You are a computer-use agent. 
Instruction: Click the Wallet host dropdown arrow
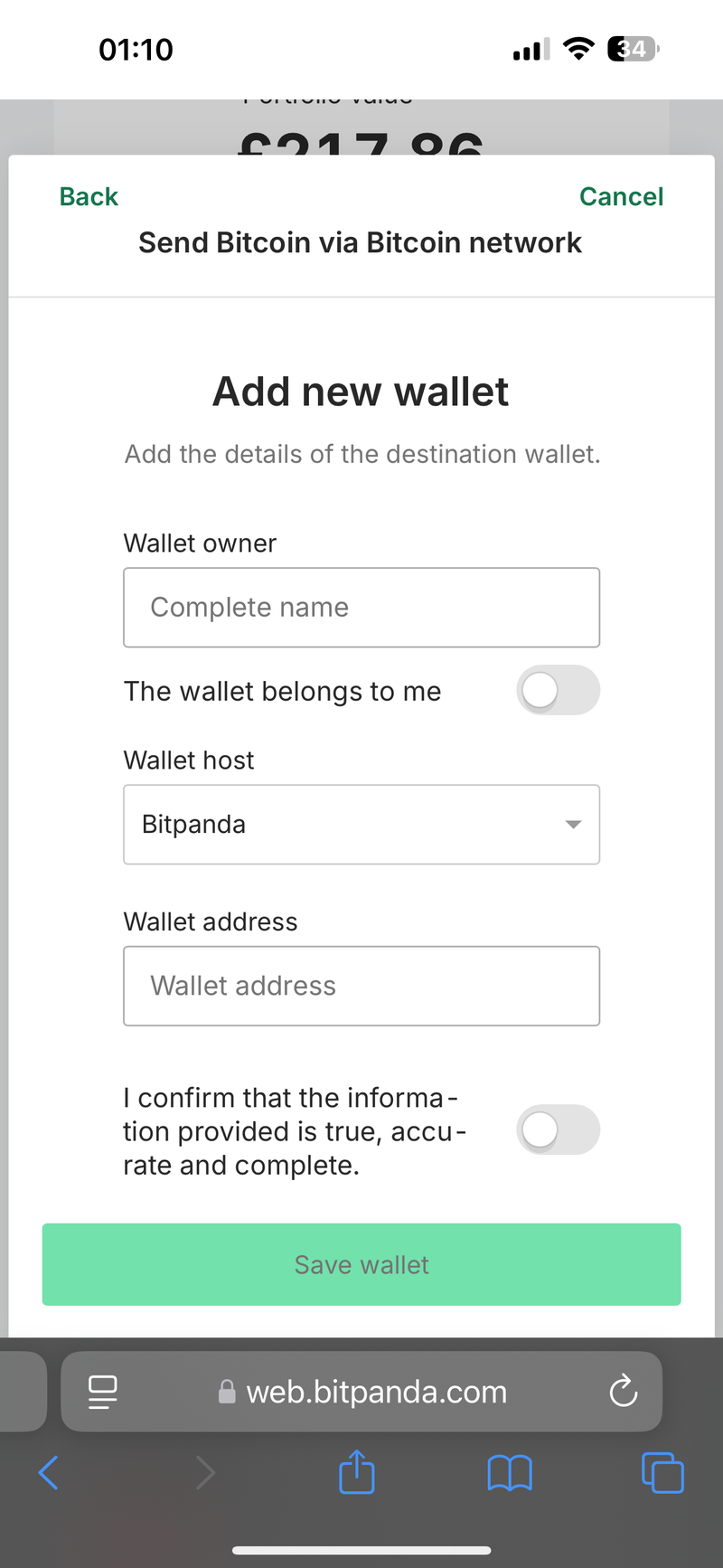coord(572,825)
